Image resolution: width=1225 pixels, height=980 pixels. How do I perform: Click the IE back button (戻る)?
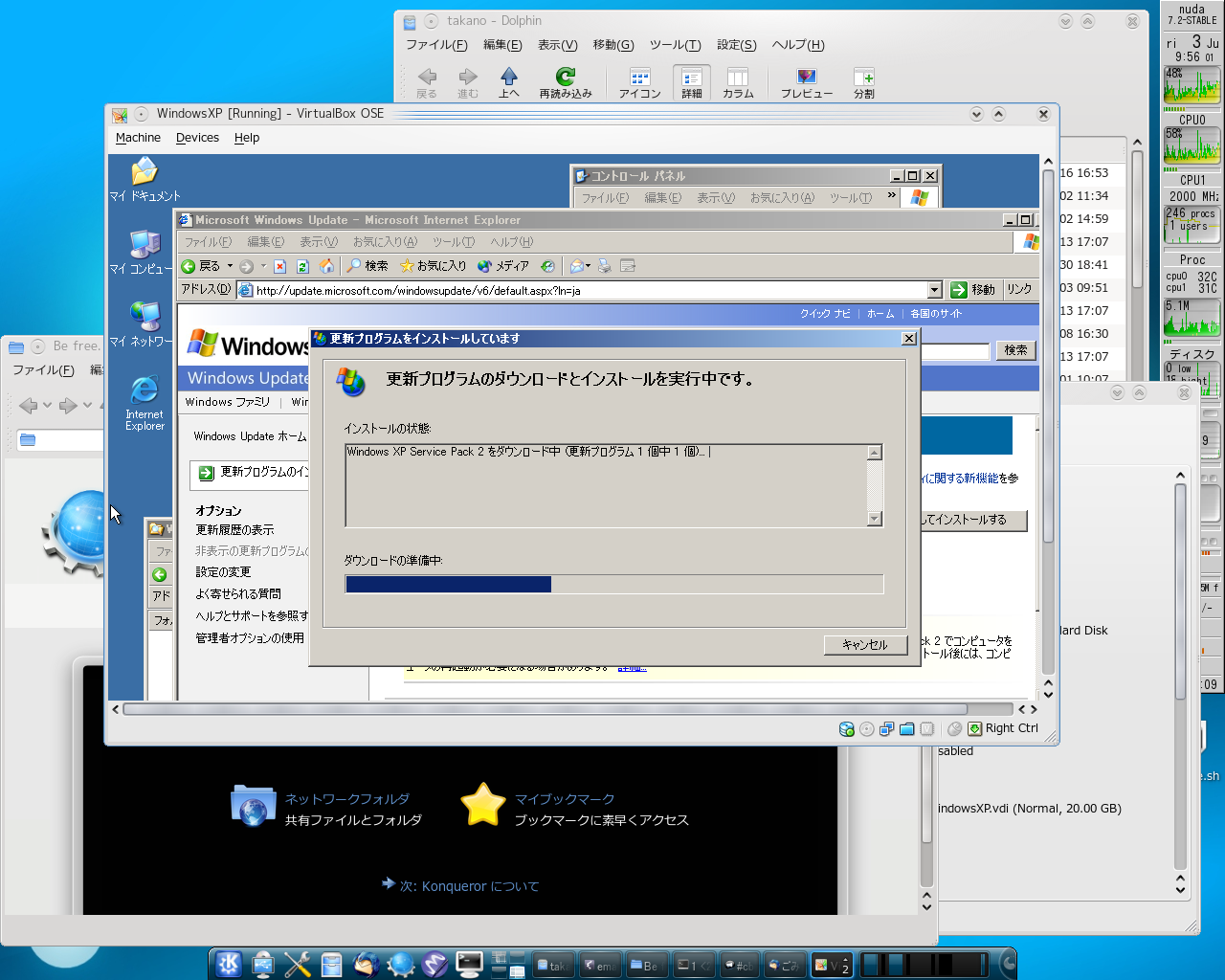pos(201,266)
